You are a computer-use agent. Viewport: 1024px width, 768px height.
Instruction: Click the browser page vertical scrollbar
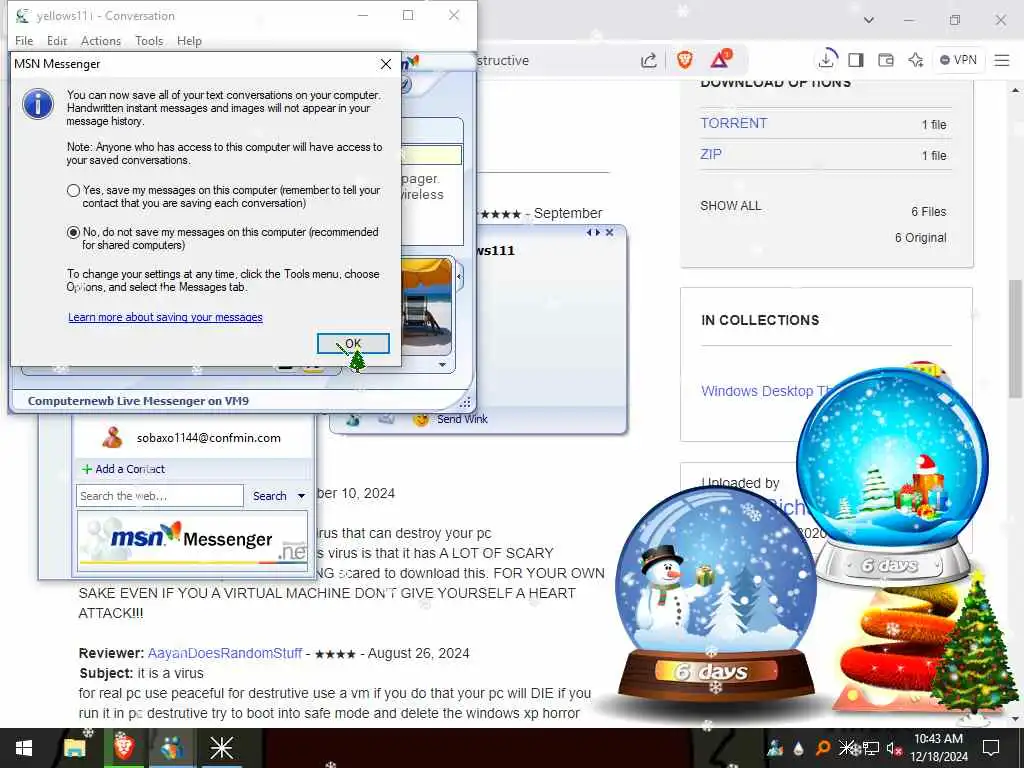[1016, 340]
